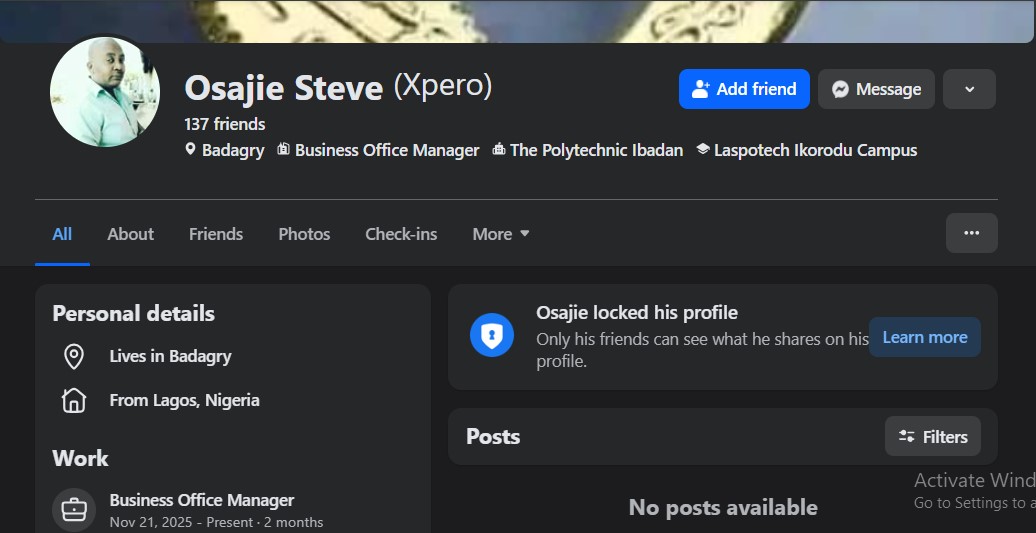Click the location pin icon beside Badagry

(191, 150)
